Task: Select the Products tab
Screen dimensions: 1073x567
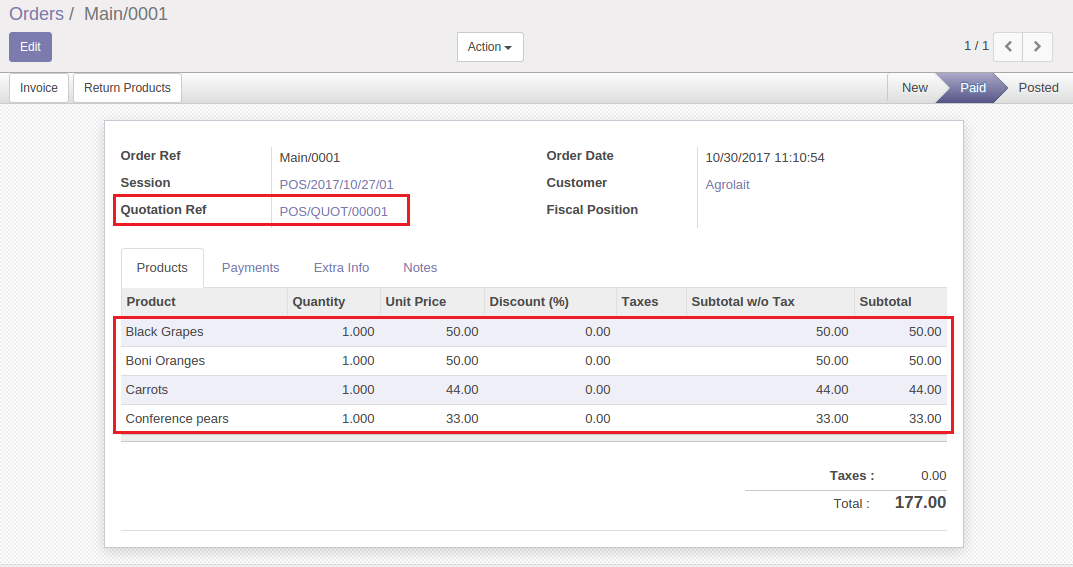Action: tap(162, 268)
